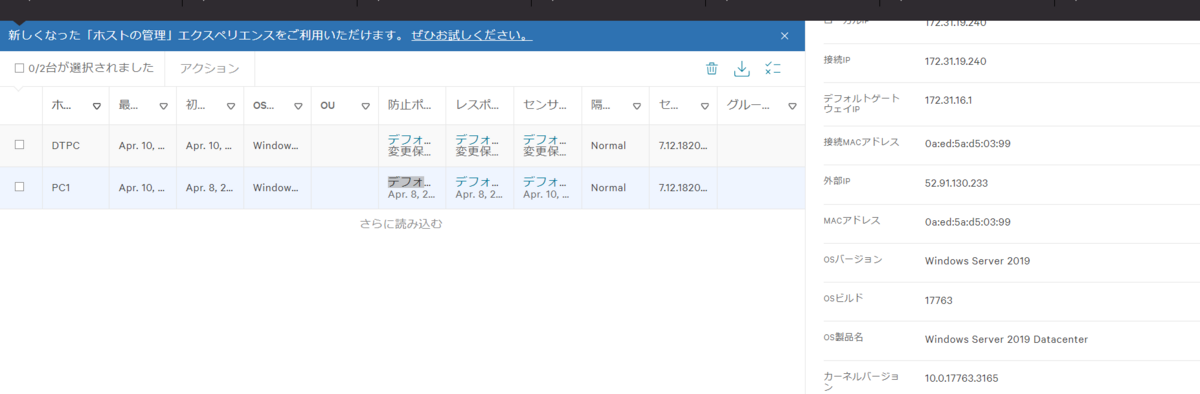The height and width of the screenshot is (394, 1200).
Task: Open the ホ… hostname column filter arrow
Action: pyautogui.click(x=97, y=106)
